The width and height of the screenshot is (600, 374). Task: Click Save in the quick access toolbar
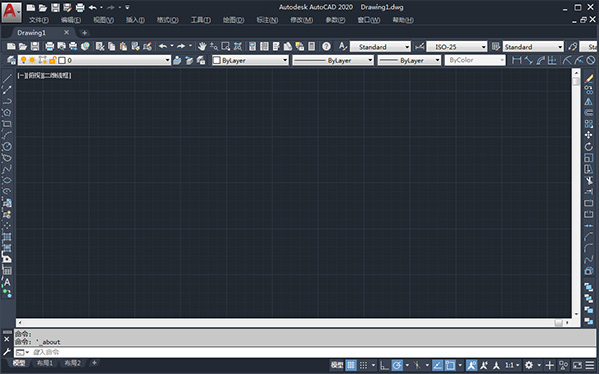pyautogui.click(x=55, y=7)
